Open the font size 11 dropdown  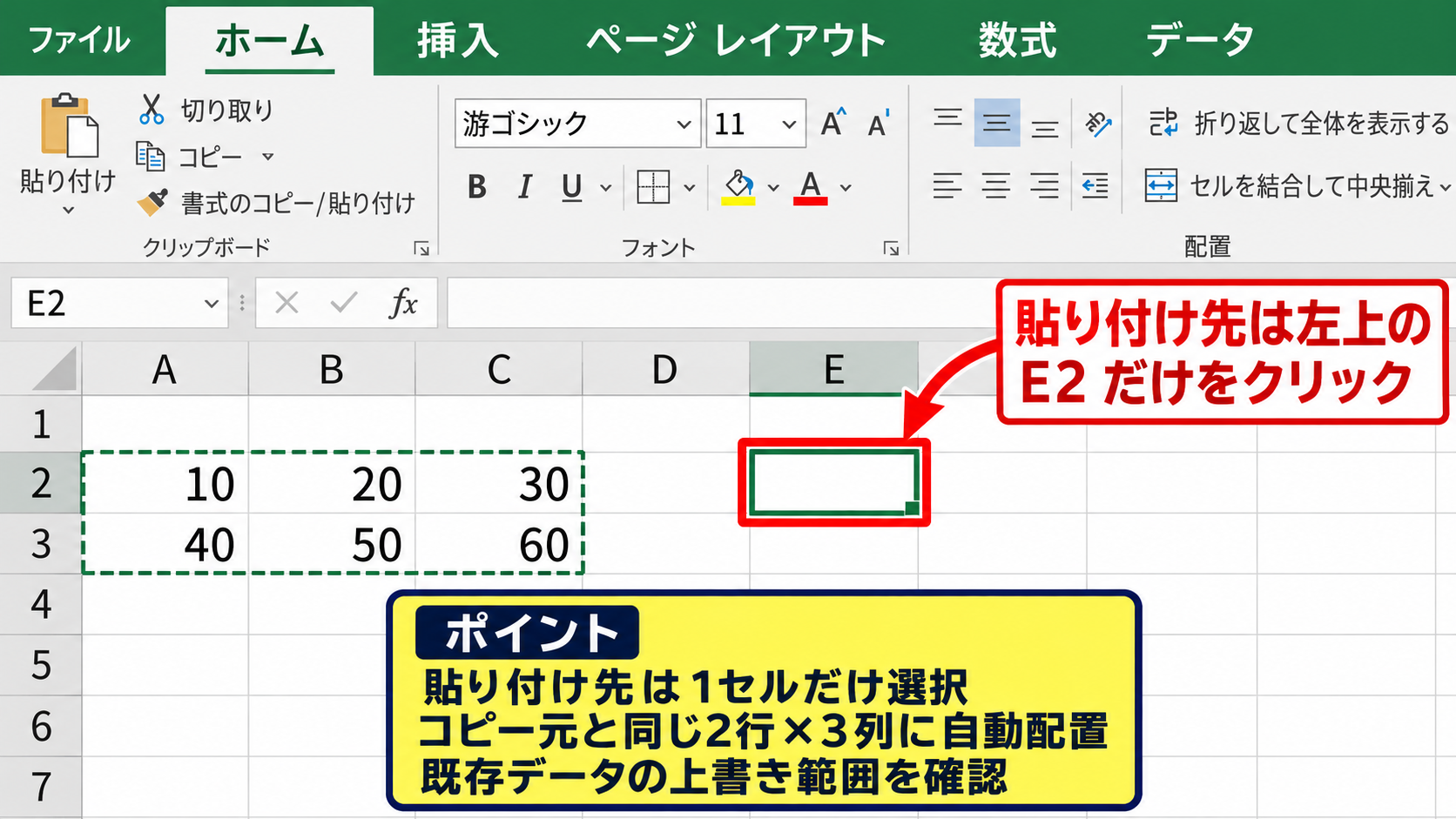tap(789, 124)
